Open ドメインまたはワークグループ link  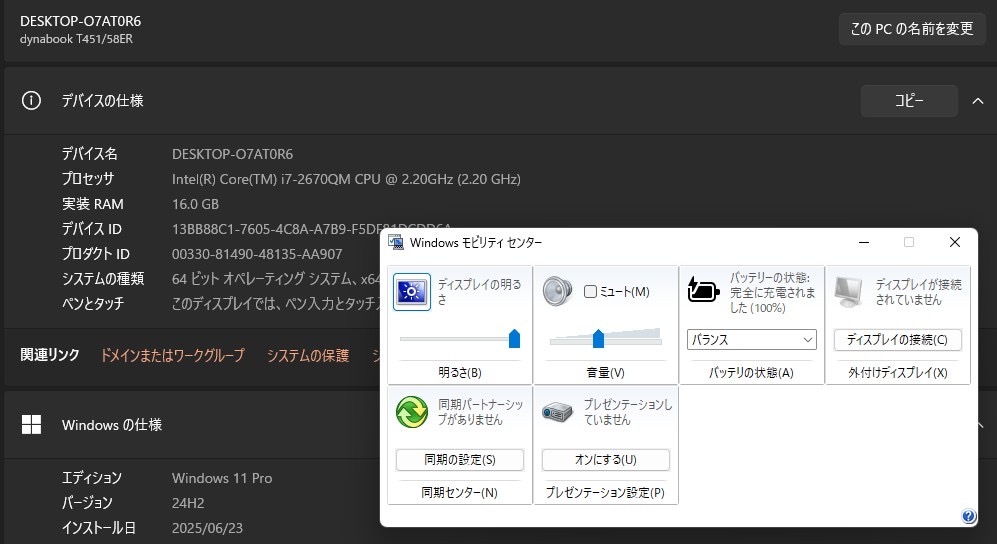(172, 355)
